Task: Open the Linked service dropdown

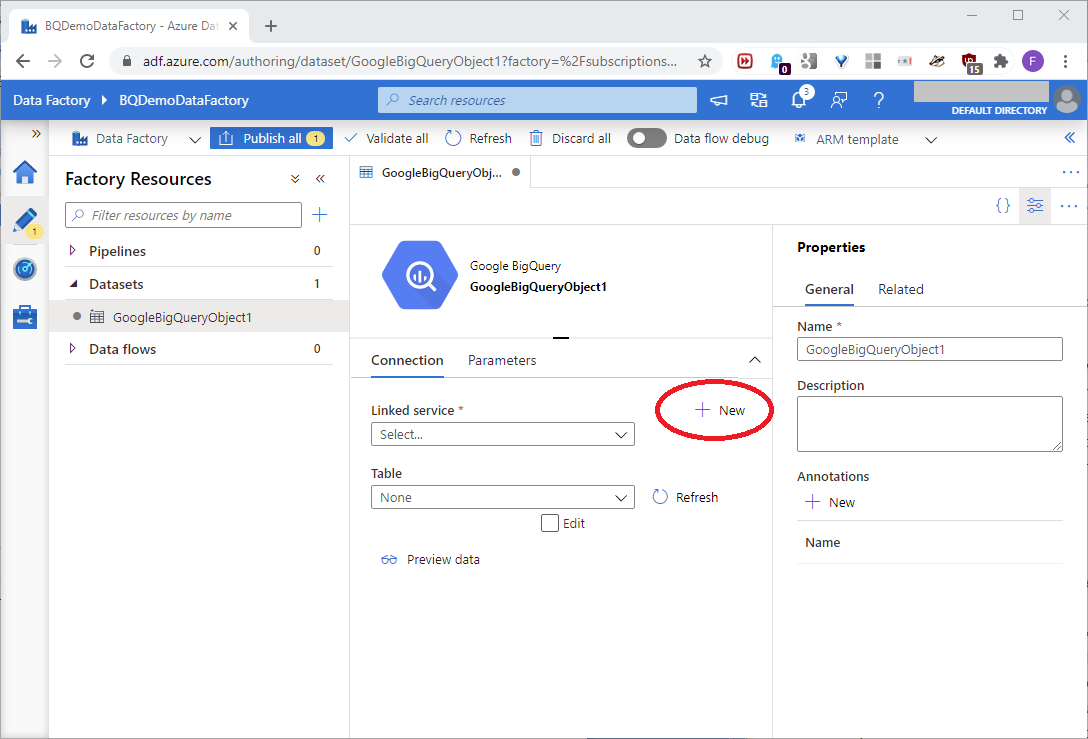Action: tap(502, 435)
